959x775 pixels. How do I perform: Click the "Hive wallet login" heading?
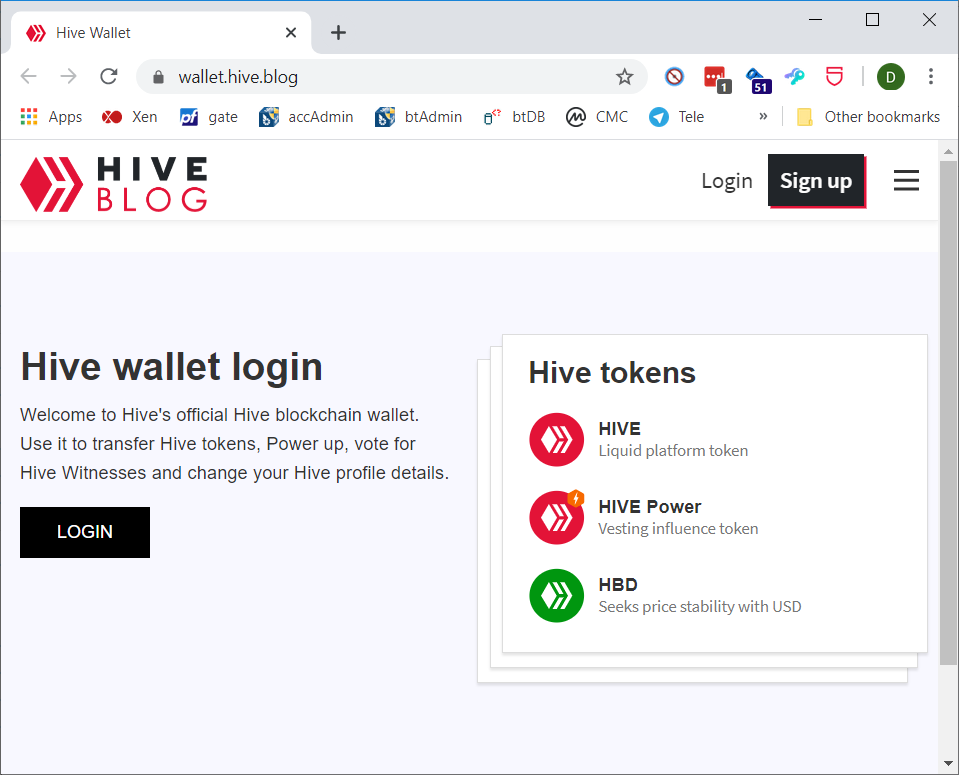pos(171,367)
